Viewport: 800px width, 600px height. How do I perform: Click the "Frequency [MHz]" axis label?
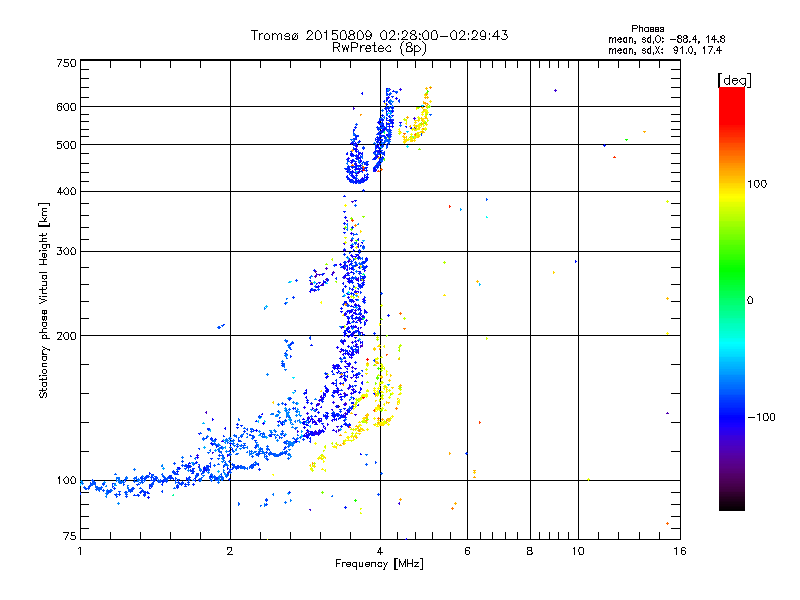tap(379, 564)
